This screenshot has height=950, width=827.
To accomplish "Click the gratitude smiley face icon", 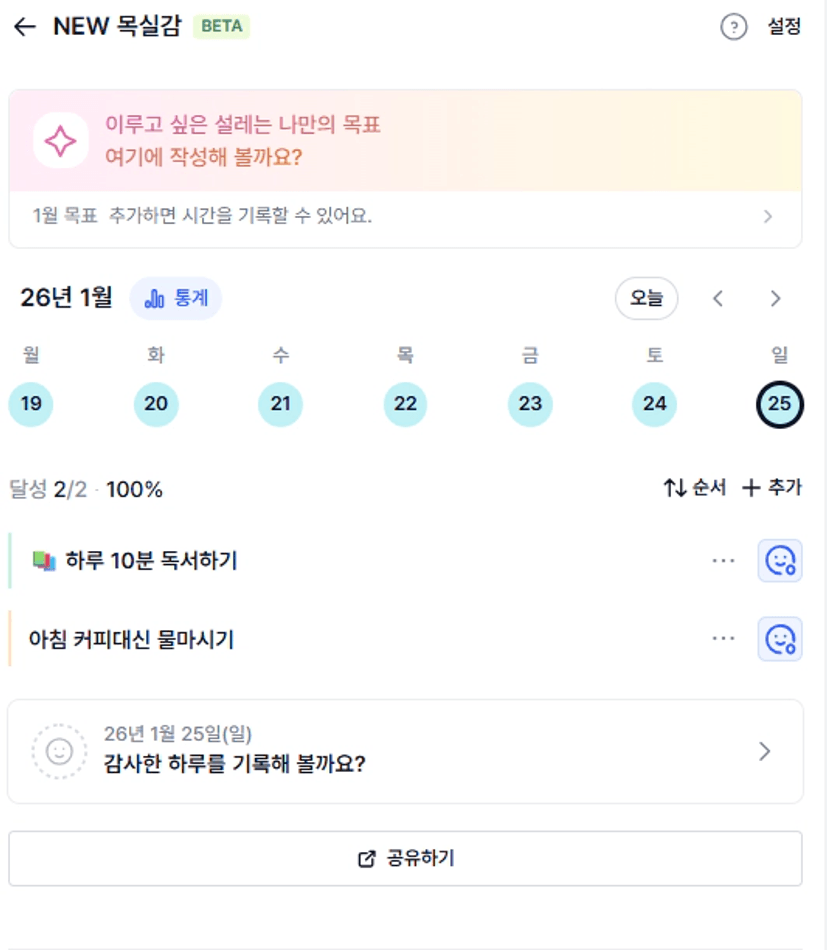I will pos(59,751).
